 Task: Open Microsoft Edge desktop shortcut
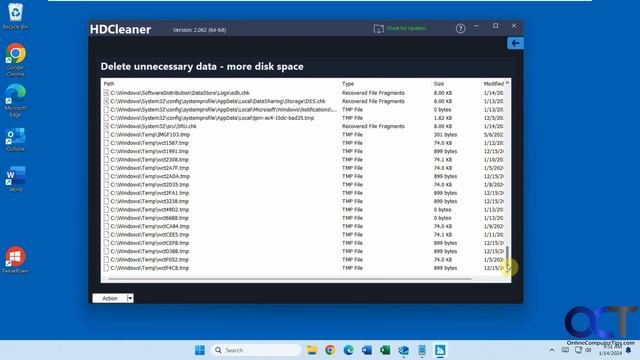click(x=15, y=101)
